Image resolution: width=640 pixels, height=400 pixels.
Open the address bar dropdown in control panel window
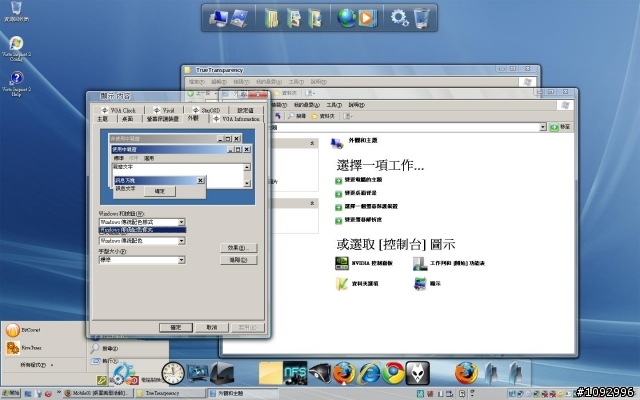[x=542, y=127]
